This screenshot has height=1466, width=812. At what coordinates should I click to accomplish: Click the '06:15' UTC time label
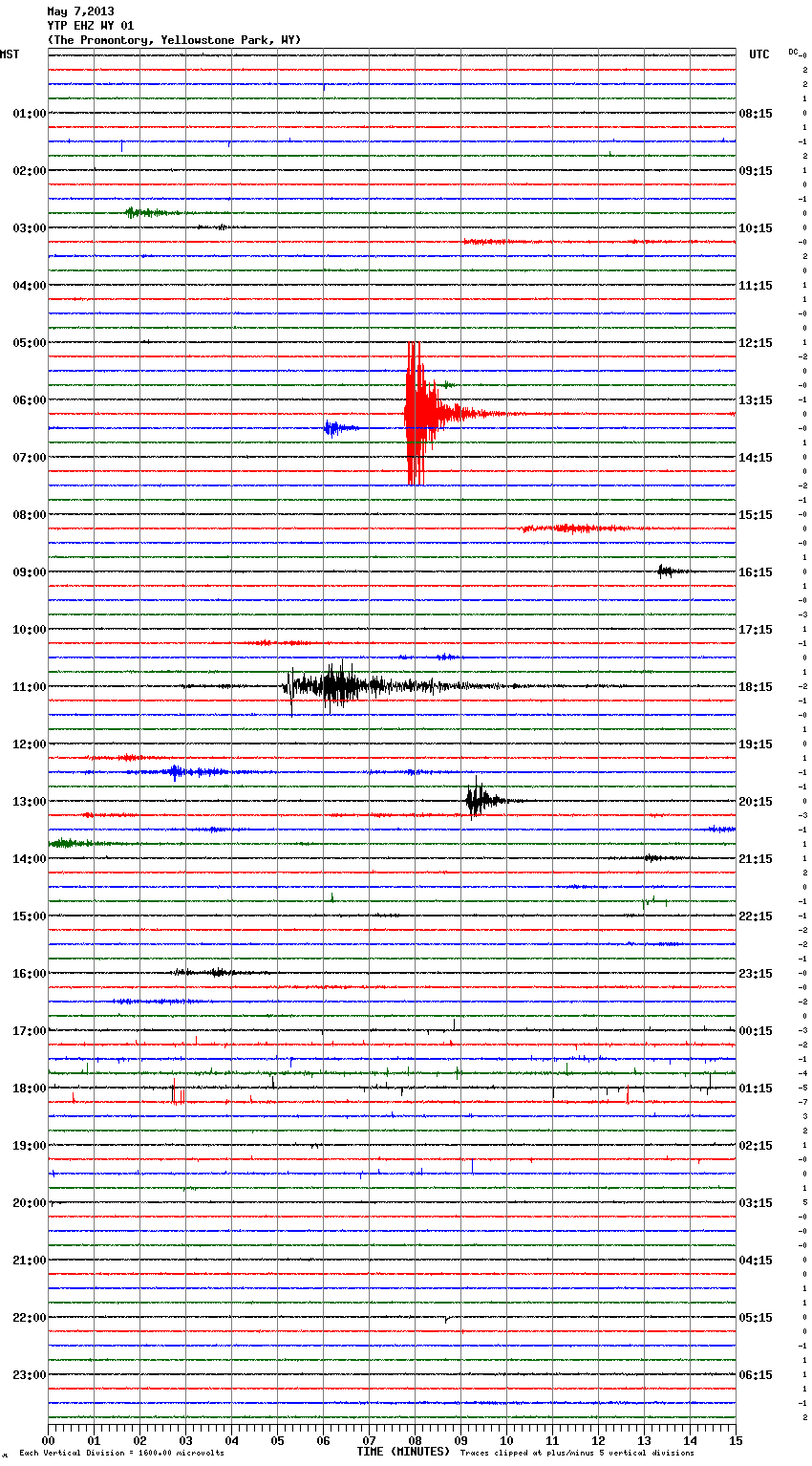pyautogui.click(x=756, y=1375)
